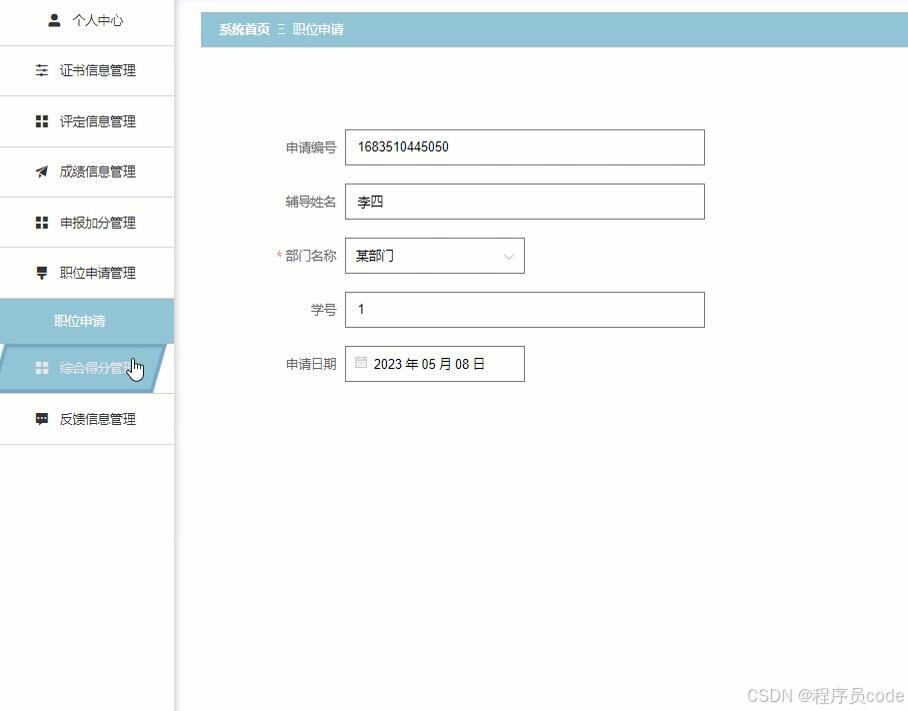This screenshot has height=711, width=908.
Task: Click the chevron arrow in 部门名称 select
Action: tap(508, 256)
